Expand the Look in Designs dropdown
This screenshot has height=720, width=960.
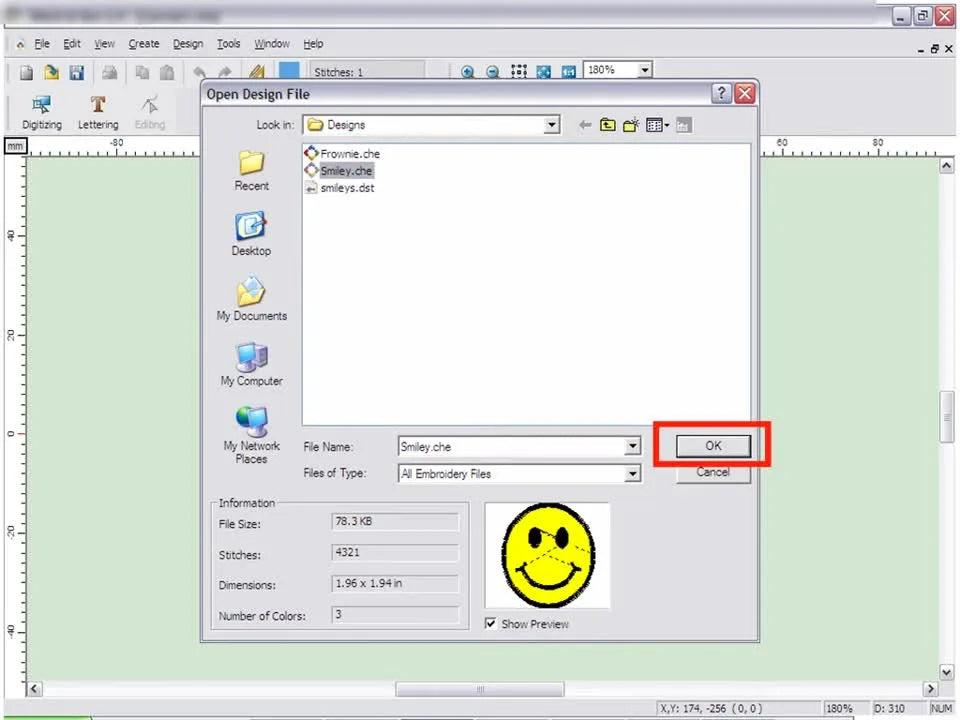click(x=551, y=125)
